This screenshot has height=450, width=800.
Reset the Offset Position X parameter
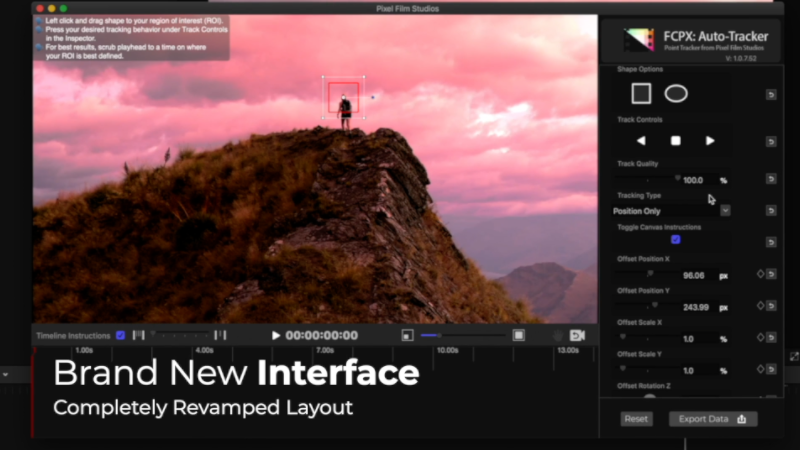pos(771,274)
